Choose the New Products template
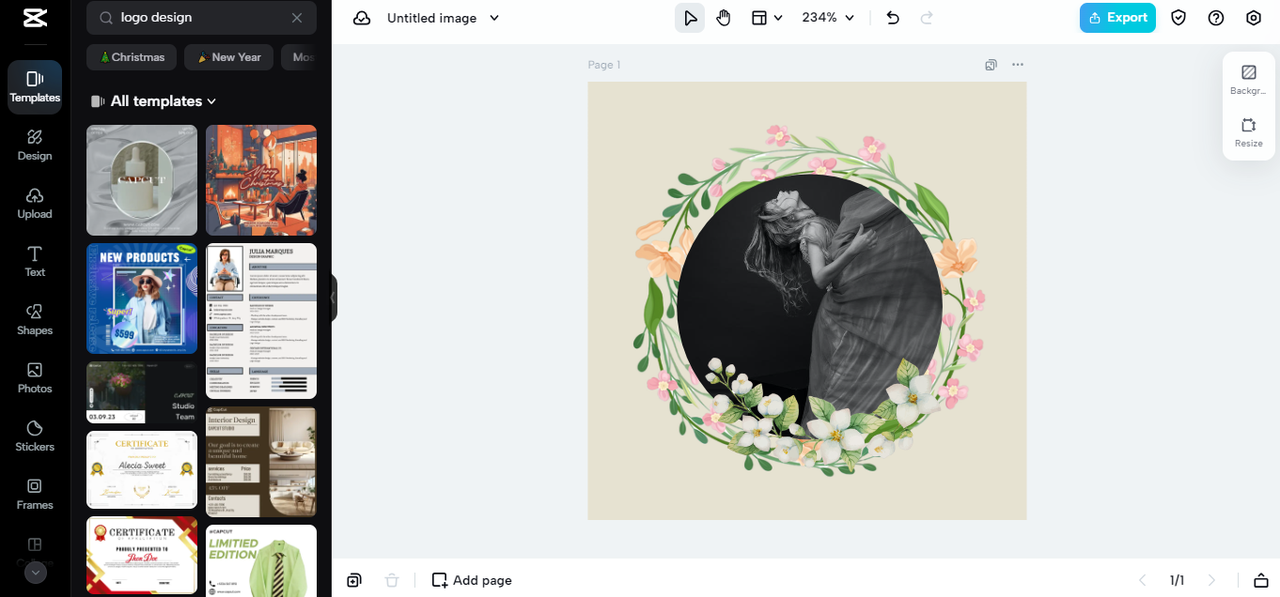Image resolution: width=1280 pixels, height=597 pixels. click(x=142, y=298)
